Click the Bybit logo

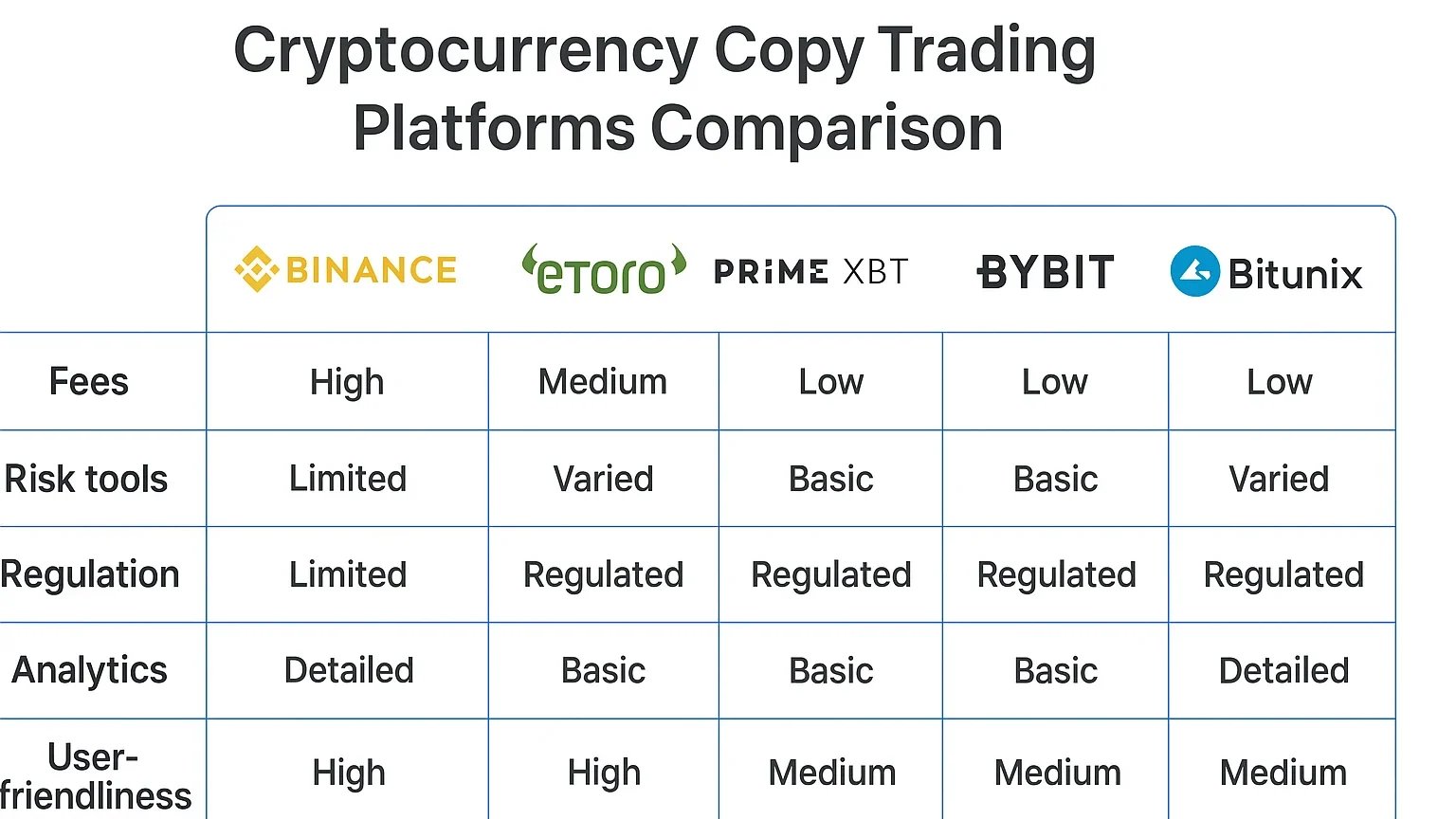[1046, 272]
